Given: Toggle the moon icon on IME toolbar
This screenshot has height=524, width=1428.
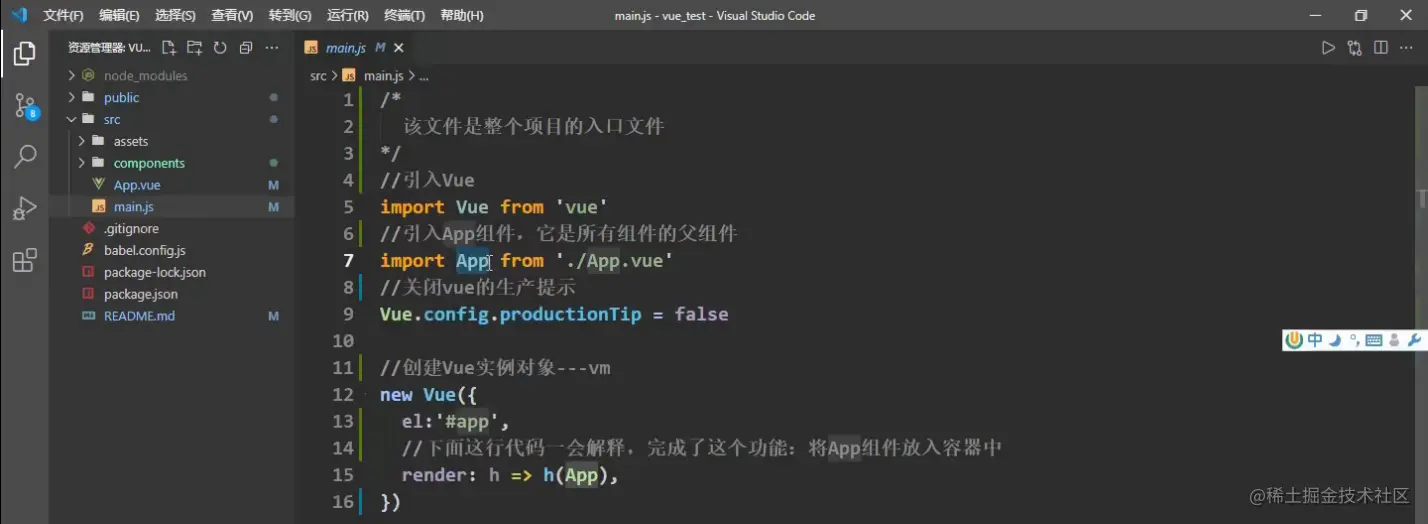Looking at the screenshot, I should (1334, 340).
